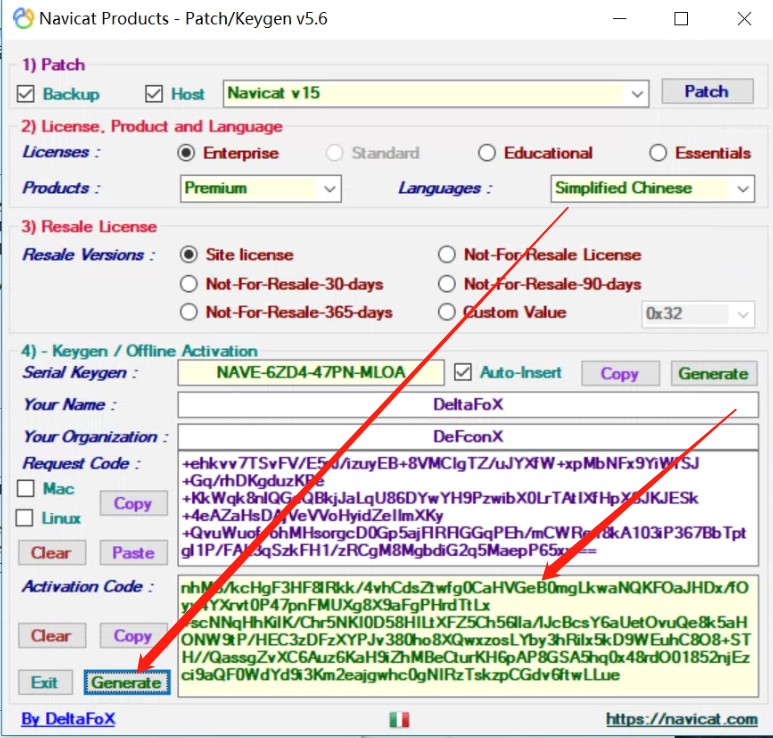Open the By DeltaFoX link
Image resolution: width=773 pixels, height=738 pixels.
(x=68, y=719)
